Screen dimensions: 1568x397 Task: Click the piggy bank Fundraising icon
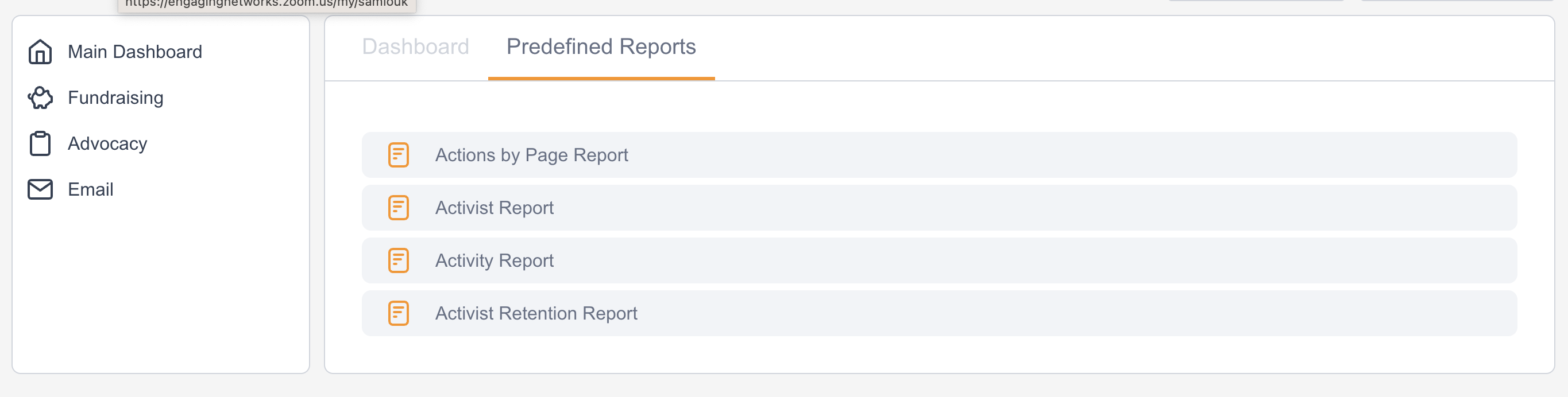click(x=40, y=98)
